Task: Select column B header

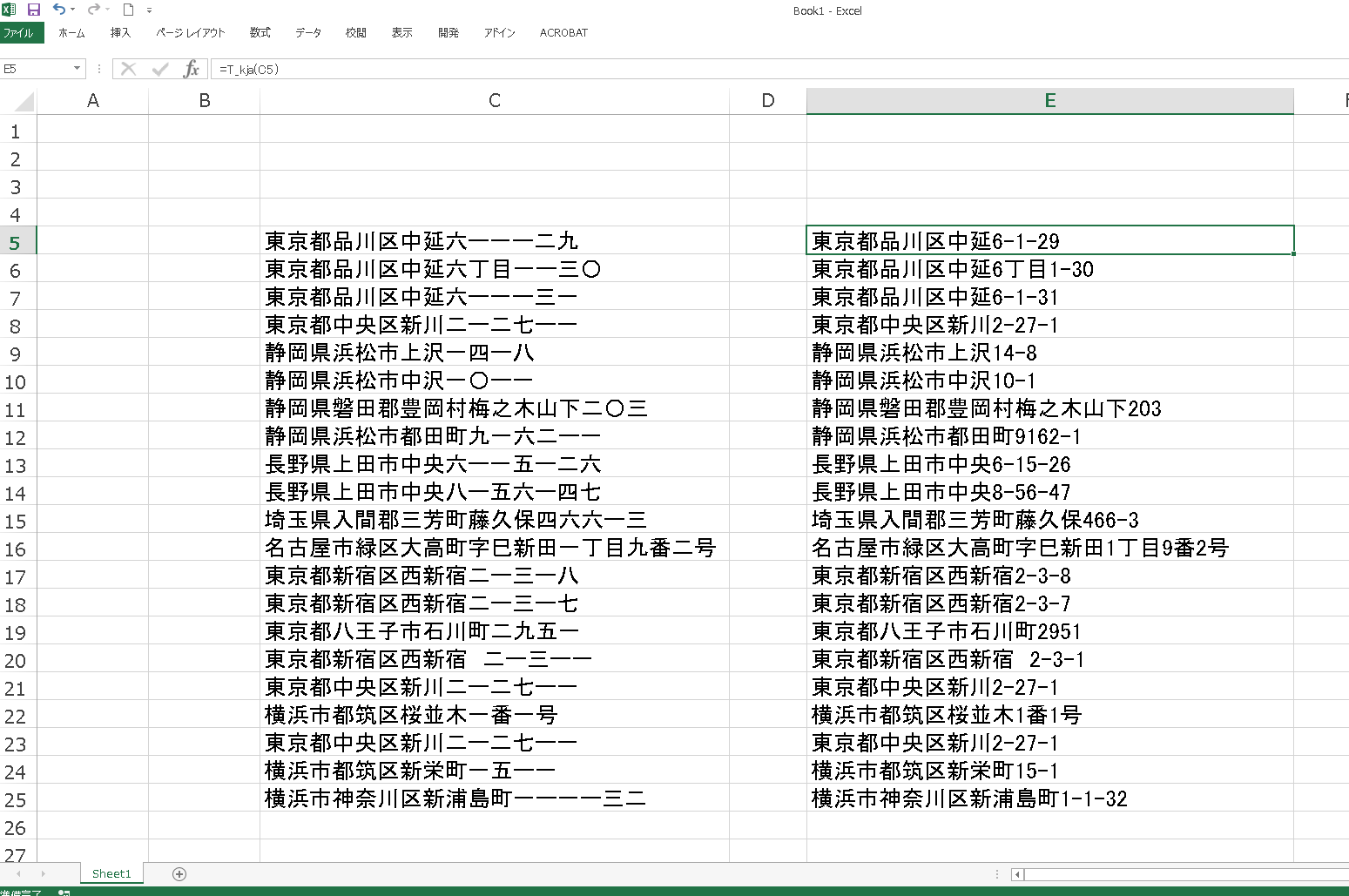Action: click(x=205, y=101)
